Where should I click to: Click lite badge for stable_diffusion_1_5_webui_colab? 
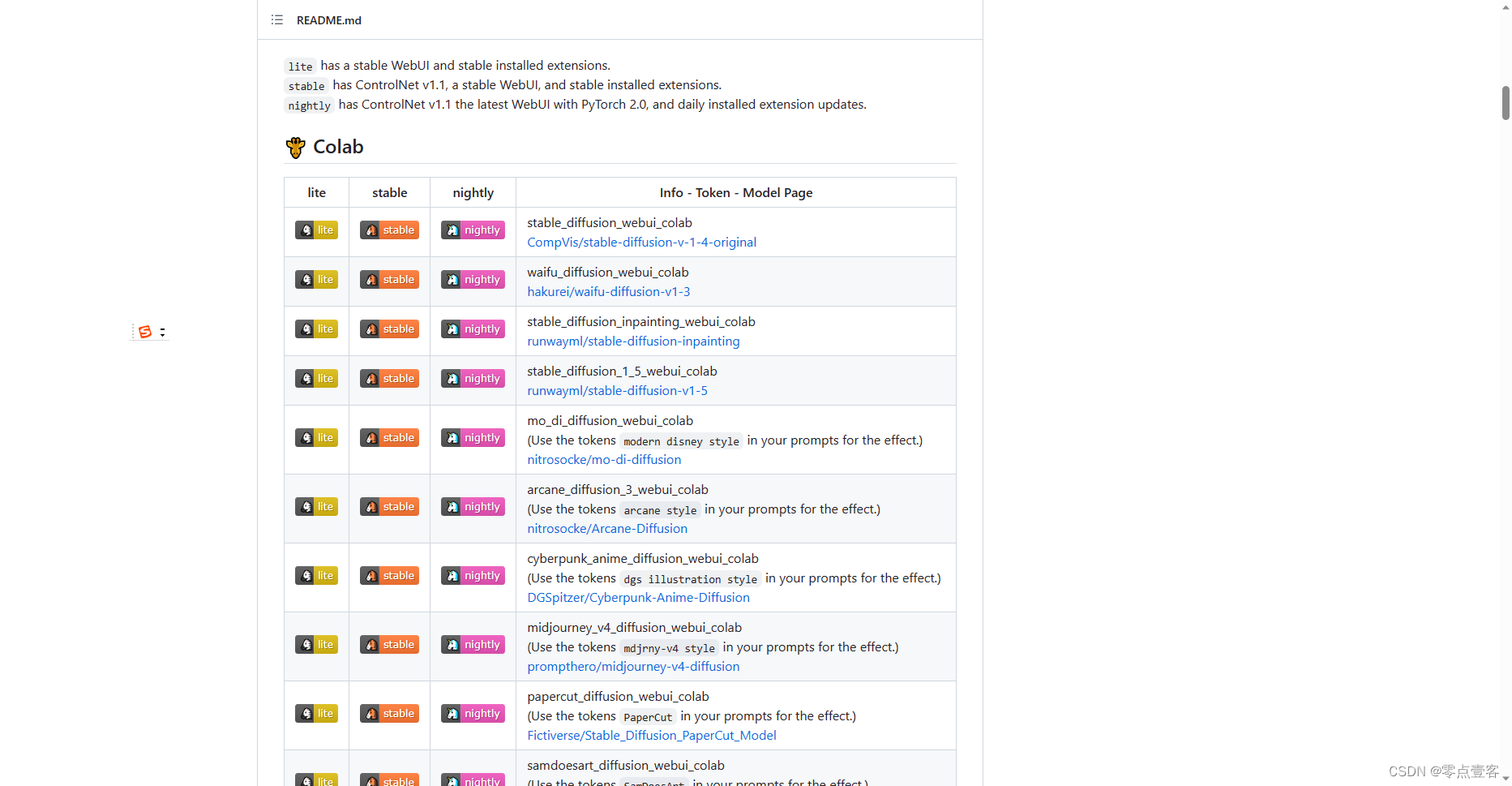pos(316,379)
